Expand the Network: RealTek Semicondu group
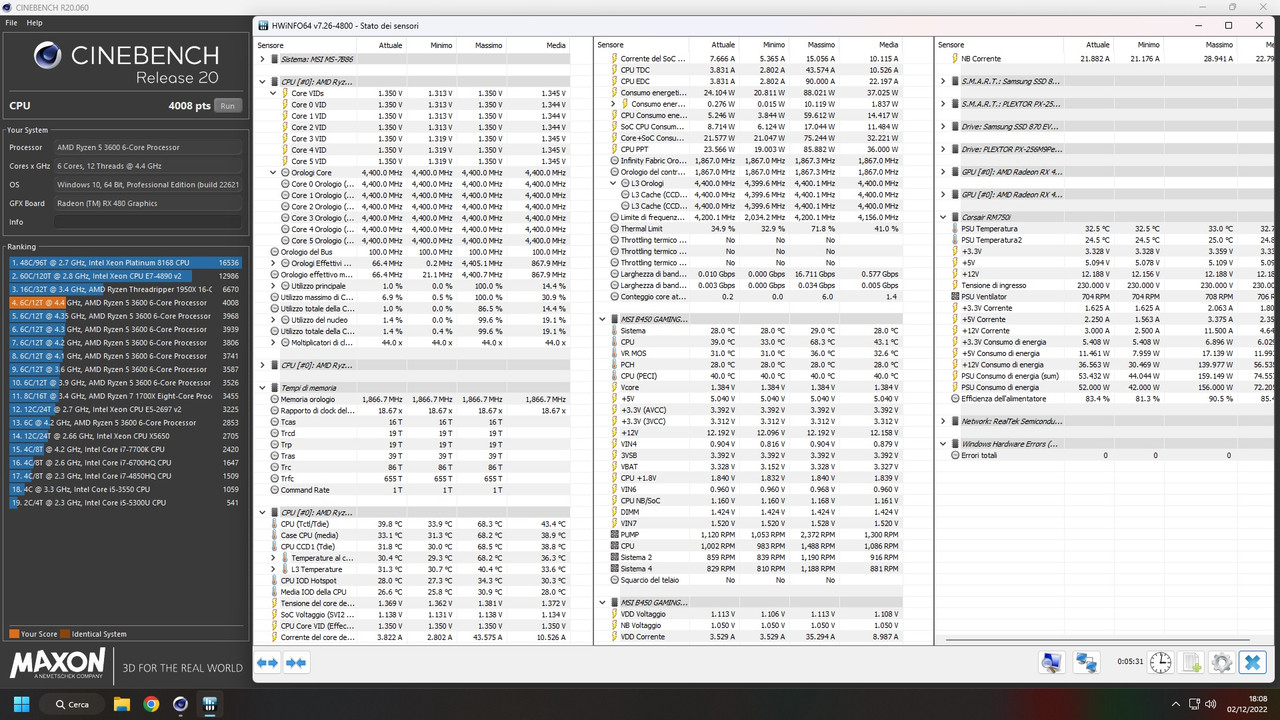Screen dimensions: 1280x720 coord(942,421)
